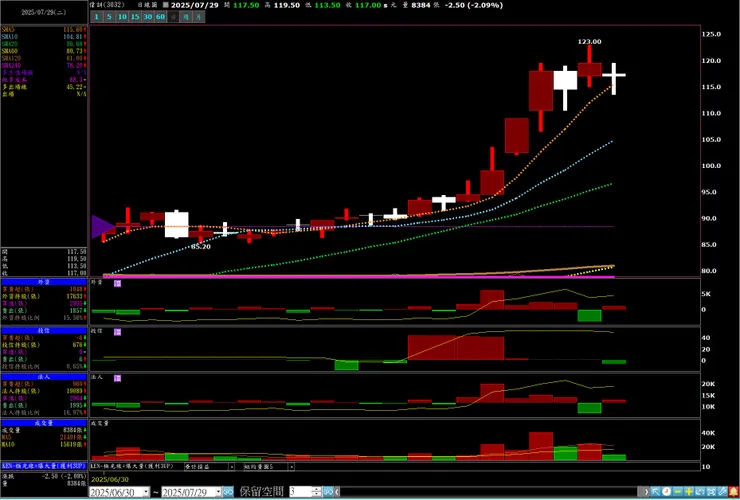Click the 保留空間 input showing 3
The width and height of the screenshot is (740, 500).
coord(301,492)
